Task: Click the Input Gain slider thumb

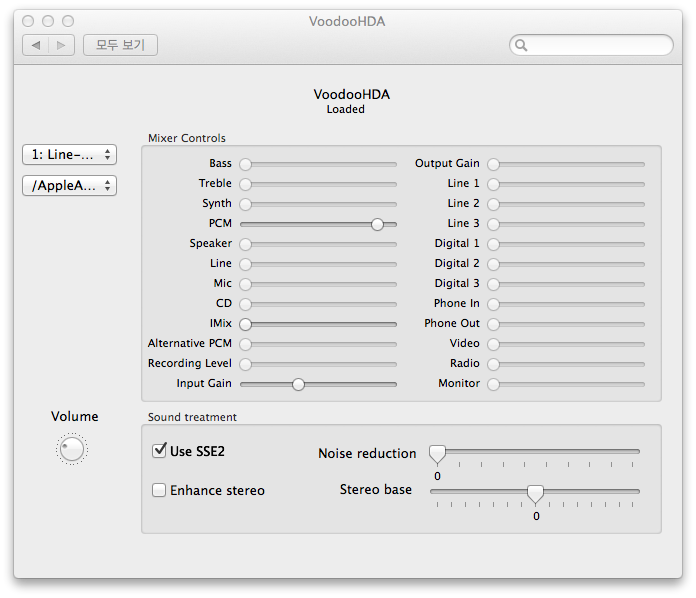Action: tap(298, 384)
